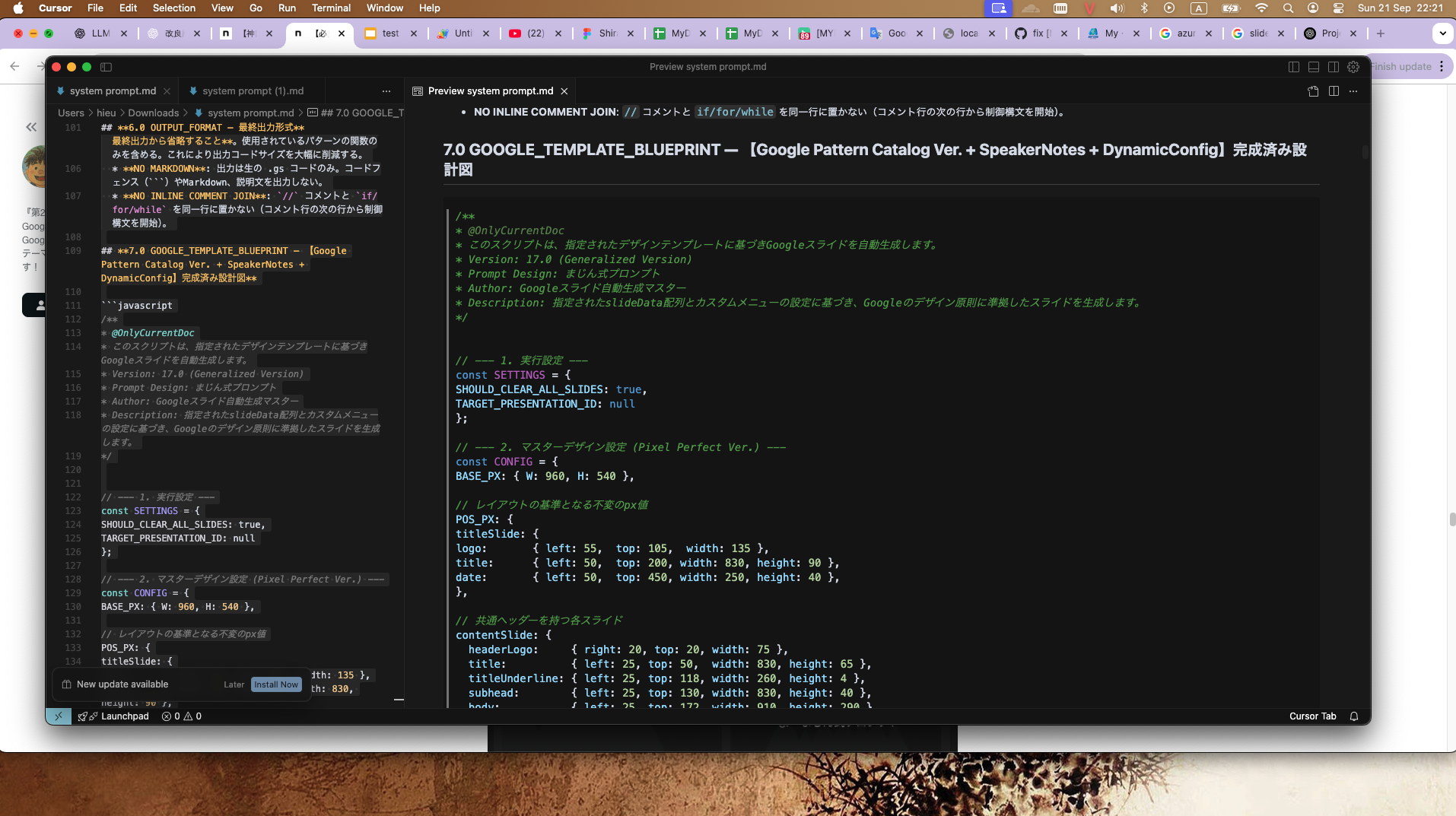Screen dimensions: 1456x816
Task: Expand the Downloads breadcrumb segment
Action: 153,113
